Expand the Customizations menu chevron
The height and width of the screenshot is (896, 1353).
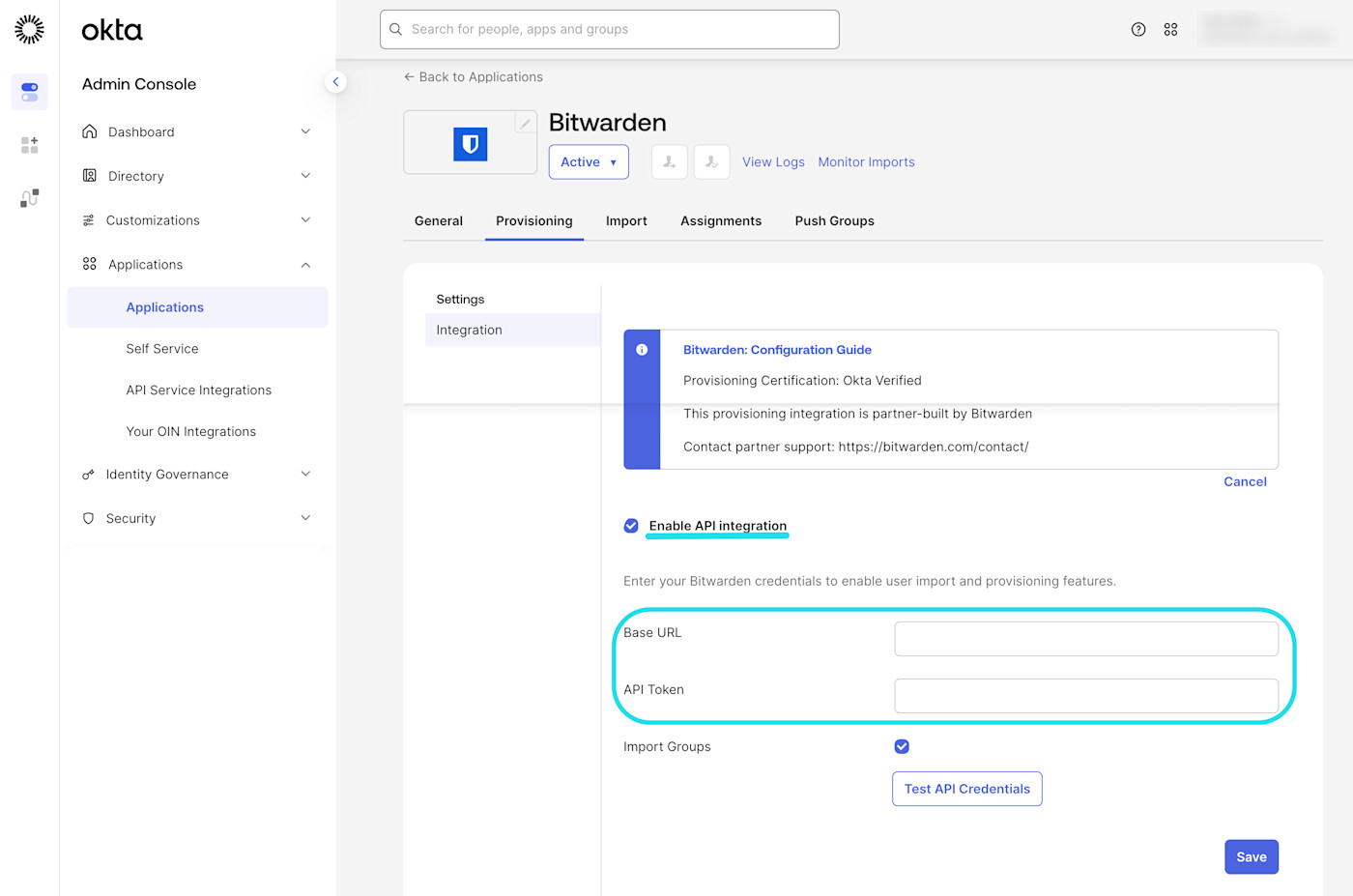(305, 220)
